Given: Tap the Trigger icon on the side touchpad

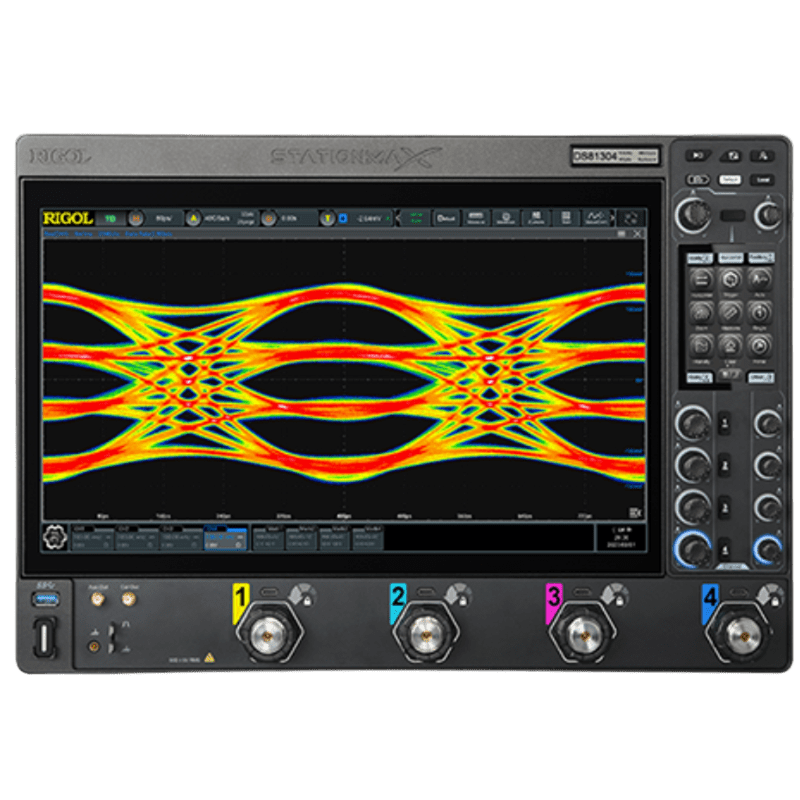Looking at the screenshot, I should 730,280.
